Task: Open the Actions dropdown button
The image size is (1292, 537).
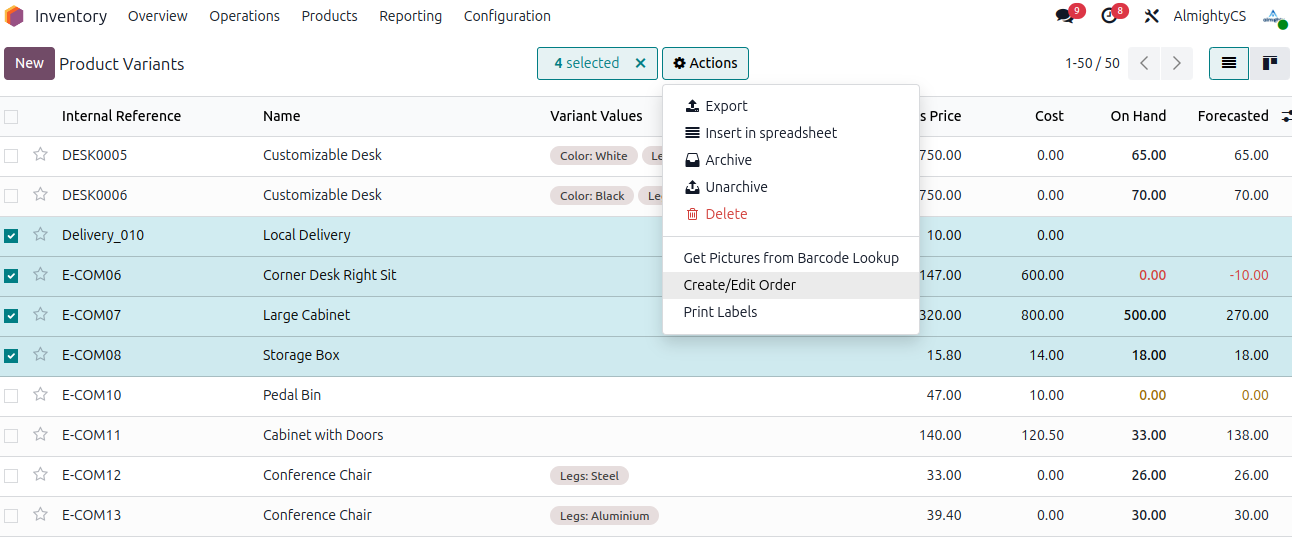Action: 705,63
